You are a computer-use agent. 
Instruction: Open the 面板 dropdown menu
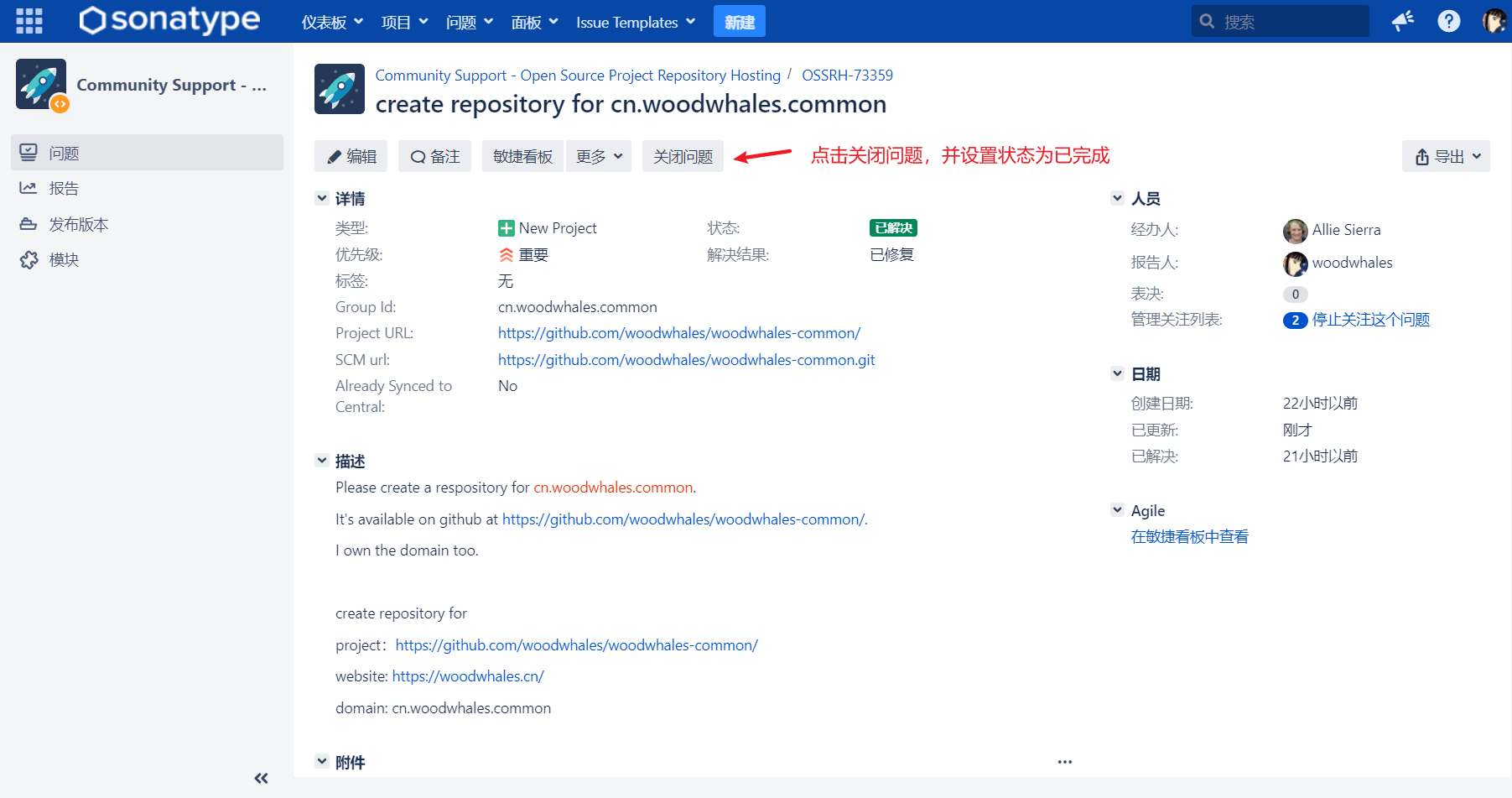534,22
